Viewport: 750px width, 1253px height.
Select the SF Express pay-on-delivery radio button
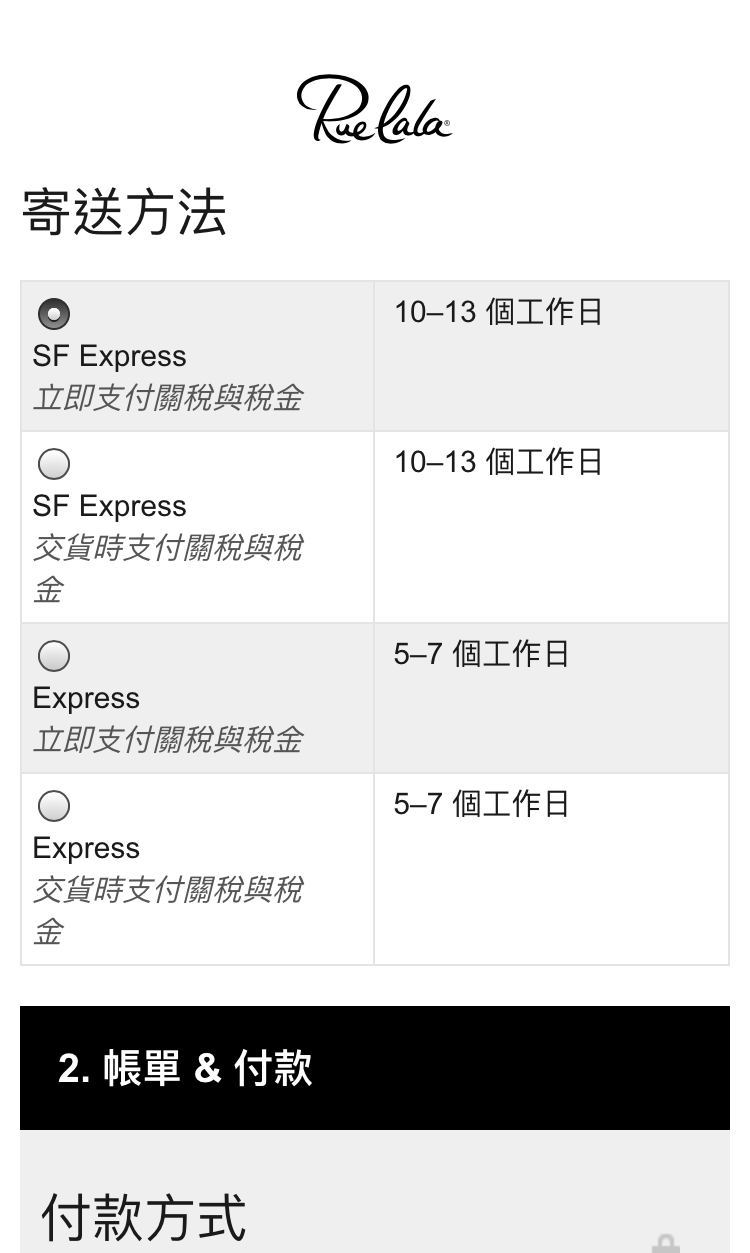click(54, 464)
